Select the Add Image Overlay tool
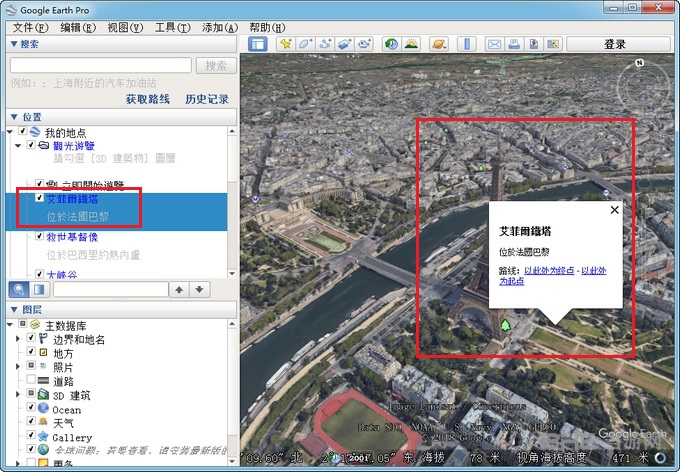 click(x=344, y=44)
